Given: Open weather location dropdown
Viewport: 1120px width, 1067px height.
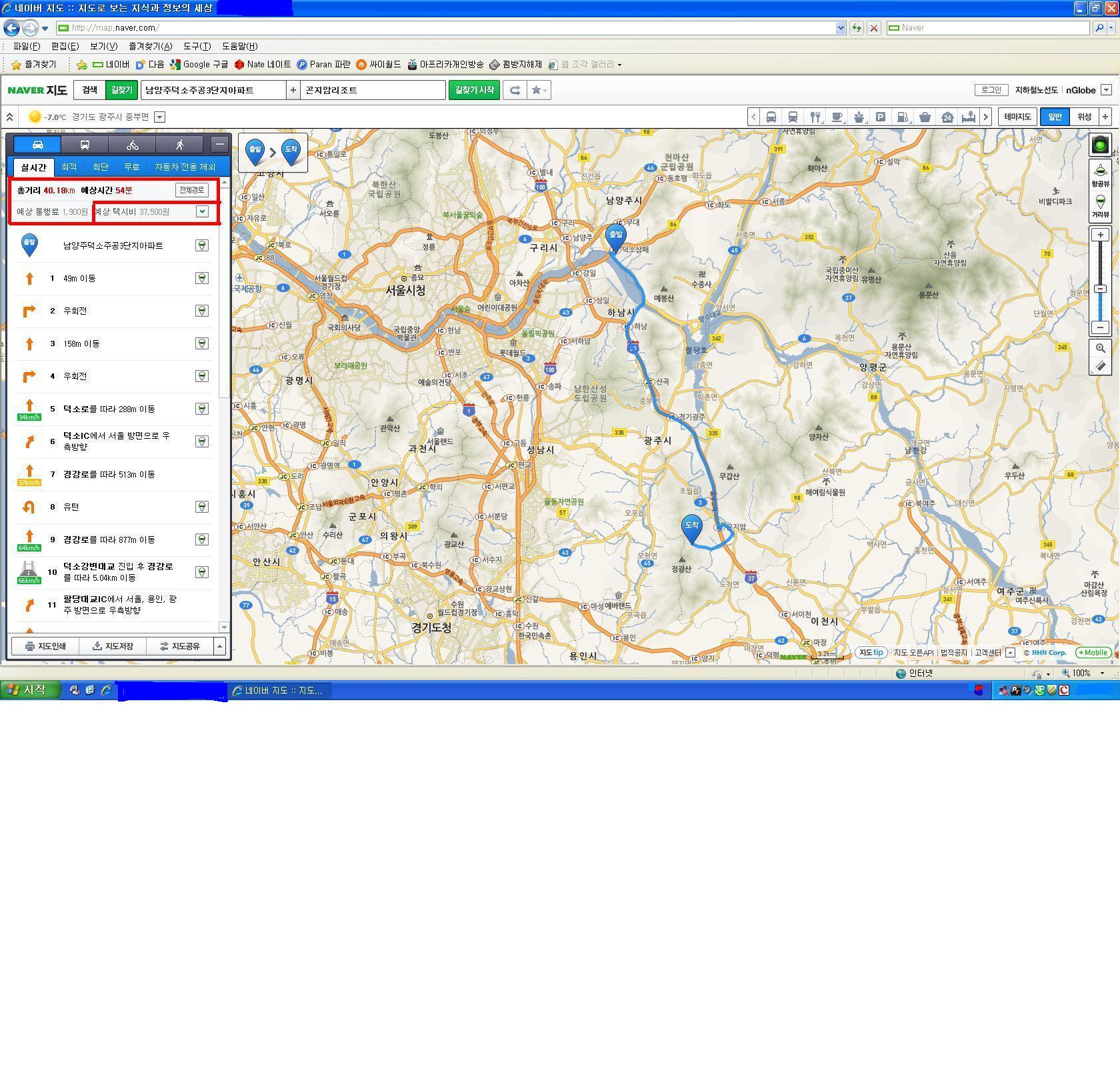Looking at the screenshot, I should click(159, 117).
